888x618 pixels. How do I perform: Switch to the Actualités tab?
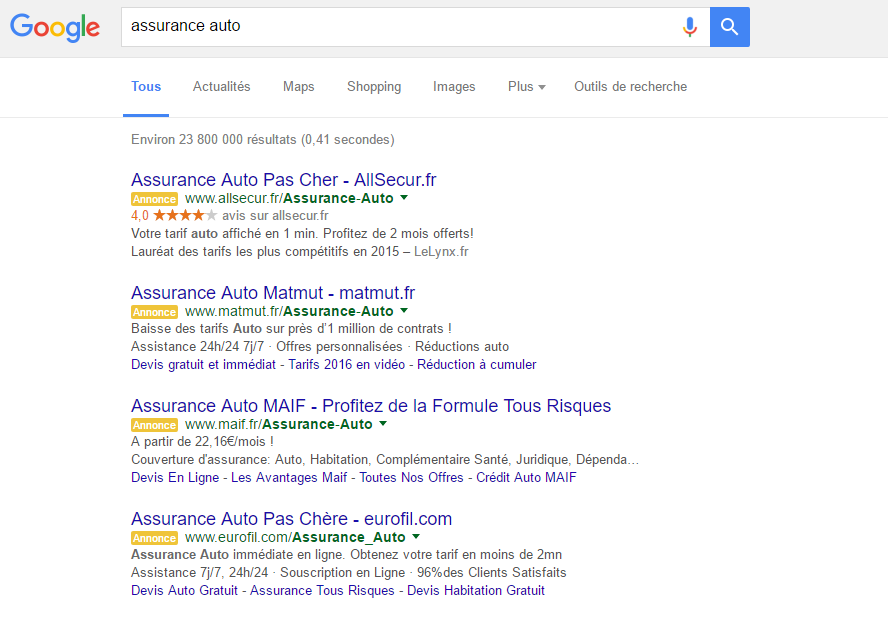click(221, 87)
